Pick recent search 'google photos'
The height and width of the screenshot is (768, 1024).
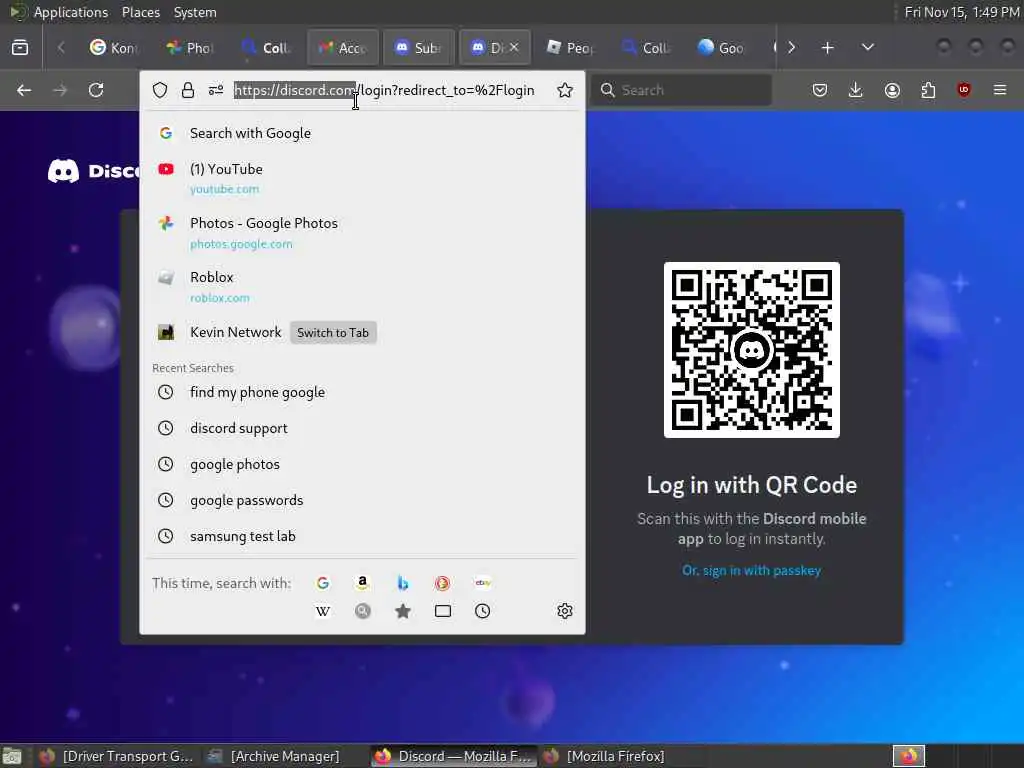pyautogui.click(x=362, y=464)
